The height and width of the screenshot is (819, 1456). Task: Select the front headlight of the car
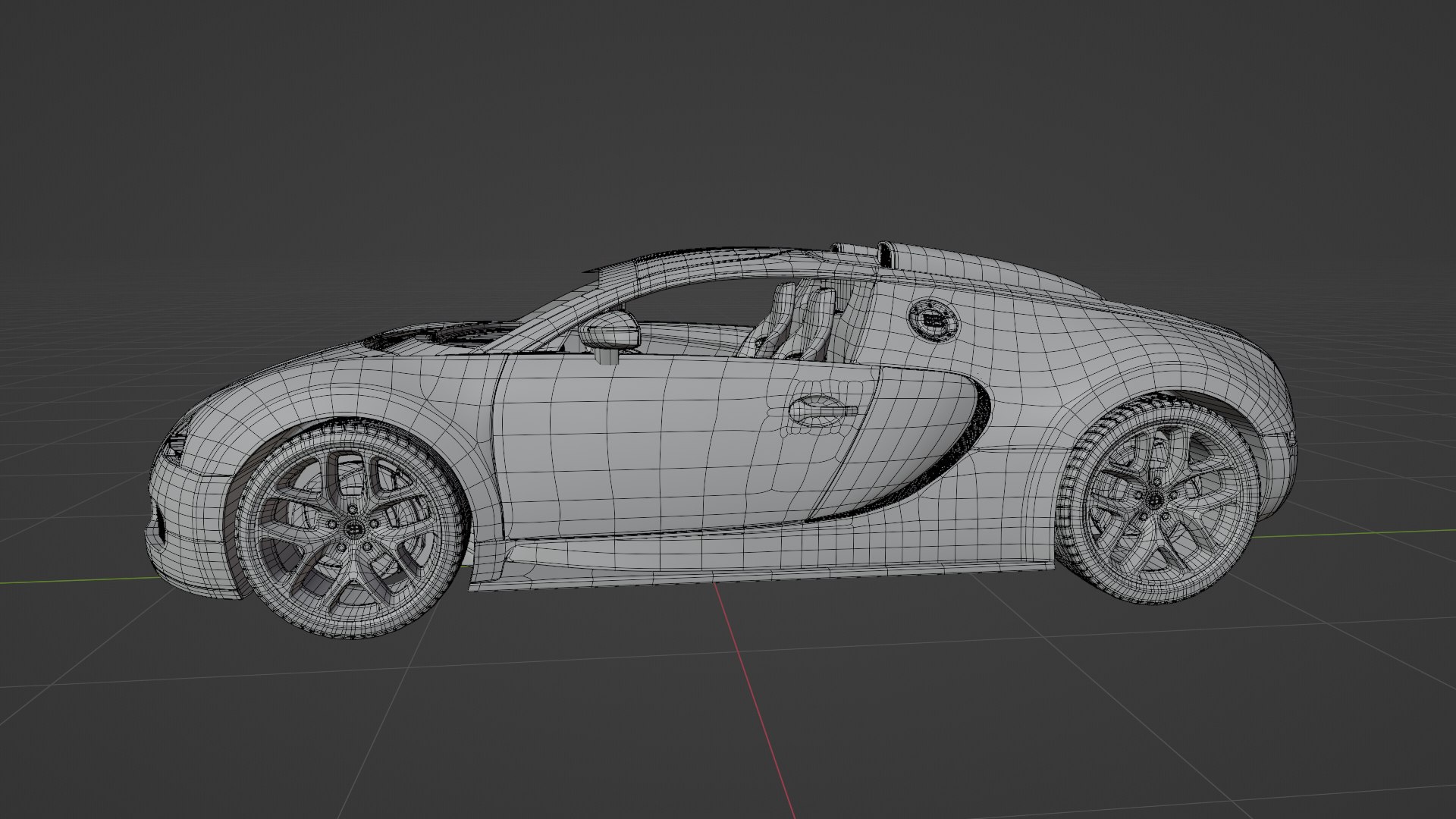pyautogui.click(x=176, y=441)
